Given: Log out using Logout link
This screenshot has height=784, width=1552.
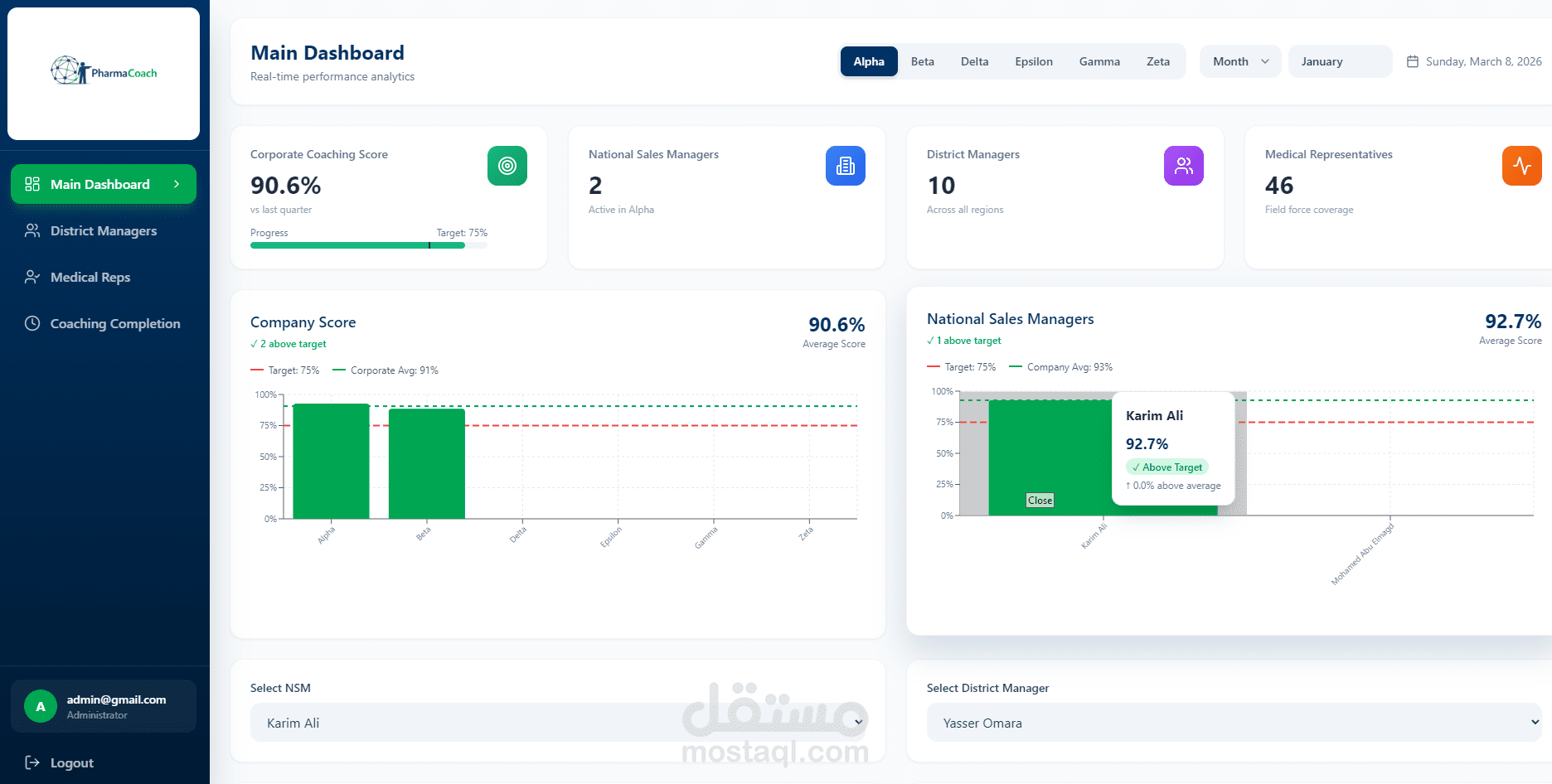Looking at the screenshot, I should (x=104, y=762).
